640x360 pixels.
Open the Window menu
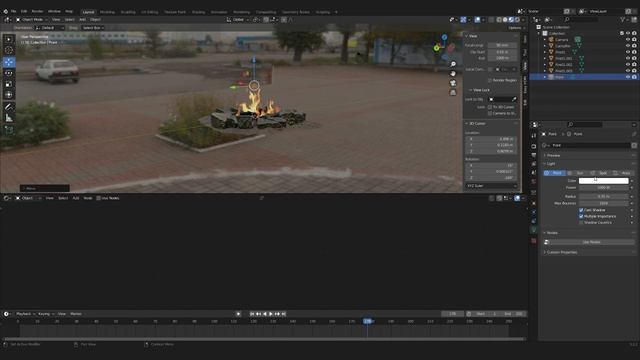pyautogui.click(x=54, y=11)
